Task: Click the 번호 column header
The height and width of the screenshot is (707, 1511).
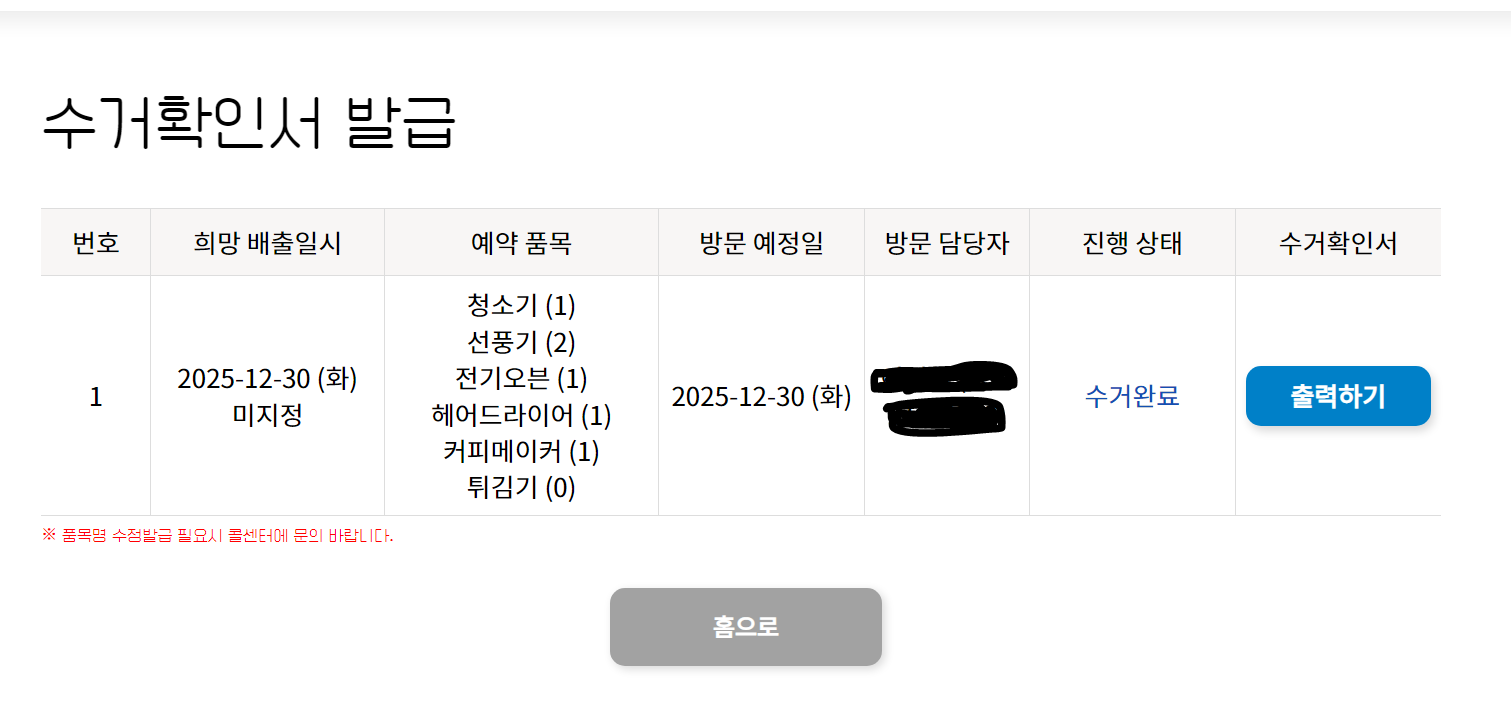Action: click(x=96, y=243)
